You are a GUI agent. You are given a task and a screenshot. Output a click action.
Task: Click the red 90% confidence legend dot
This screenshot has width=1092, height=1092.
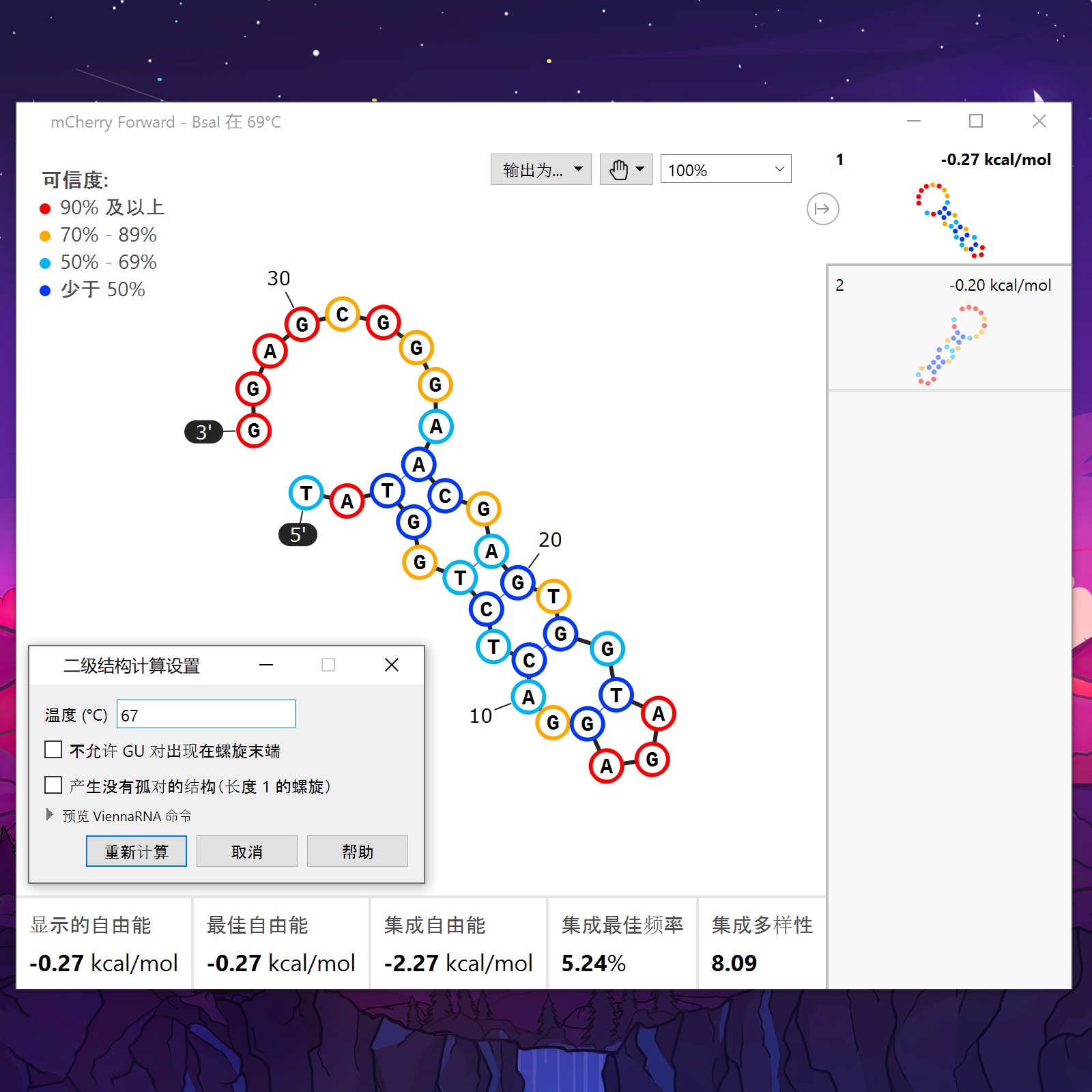(x=45, y=207)
